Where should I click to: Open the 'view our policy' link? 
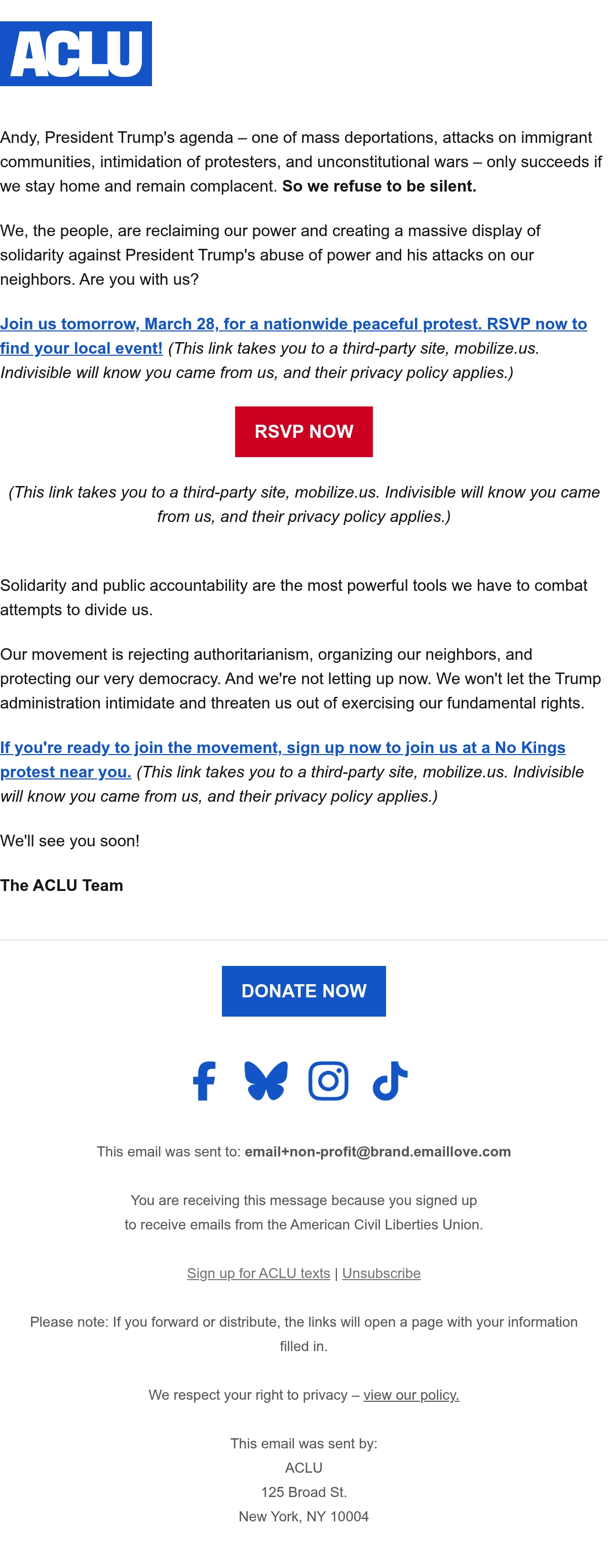point(411,1395)
